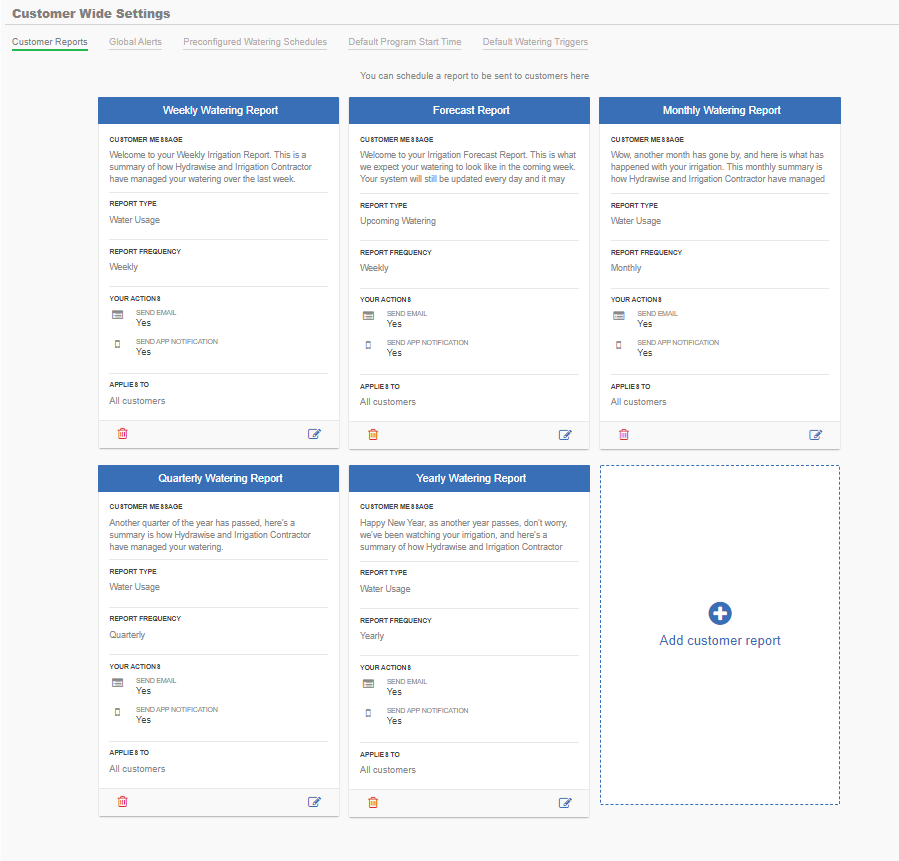Viewport: 899px width, 861px height.
Task: Click the Yearly Watering Report header
Action: click(x=469, y=478)
